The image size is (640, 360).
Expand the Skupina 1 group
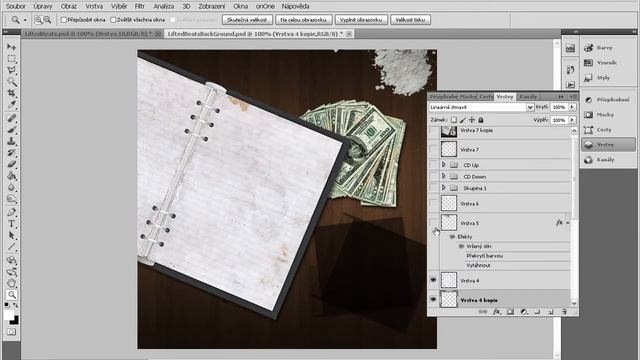point(444,188)
